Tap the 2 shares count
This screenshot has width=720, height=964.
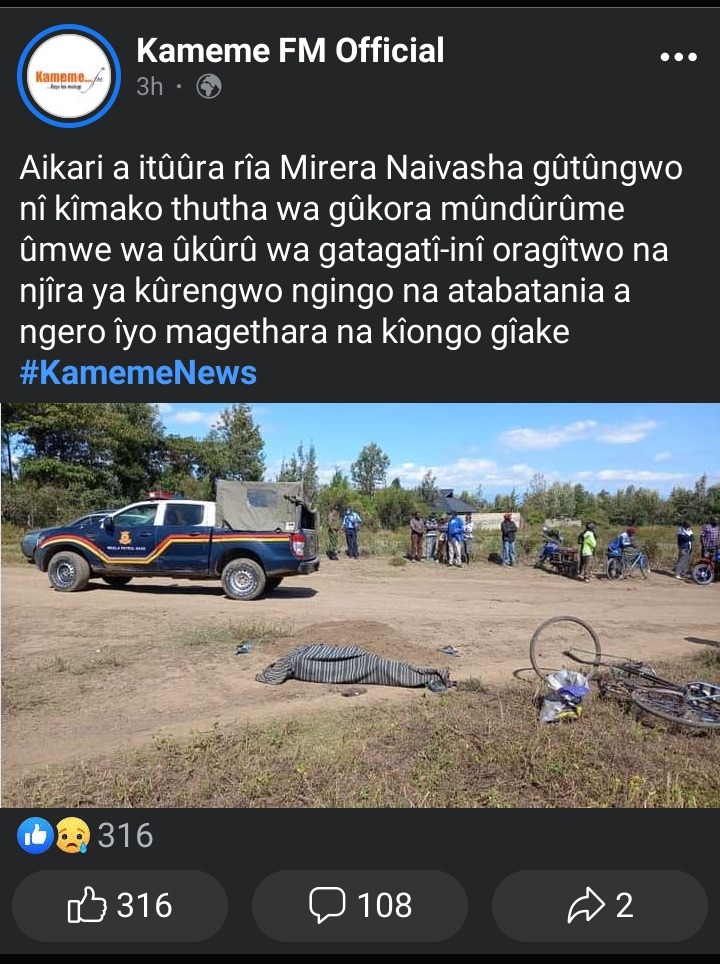(x=625, y=905)
